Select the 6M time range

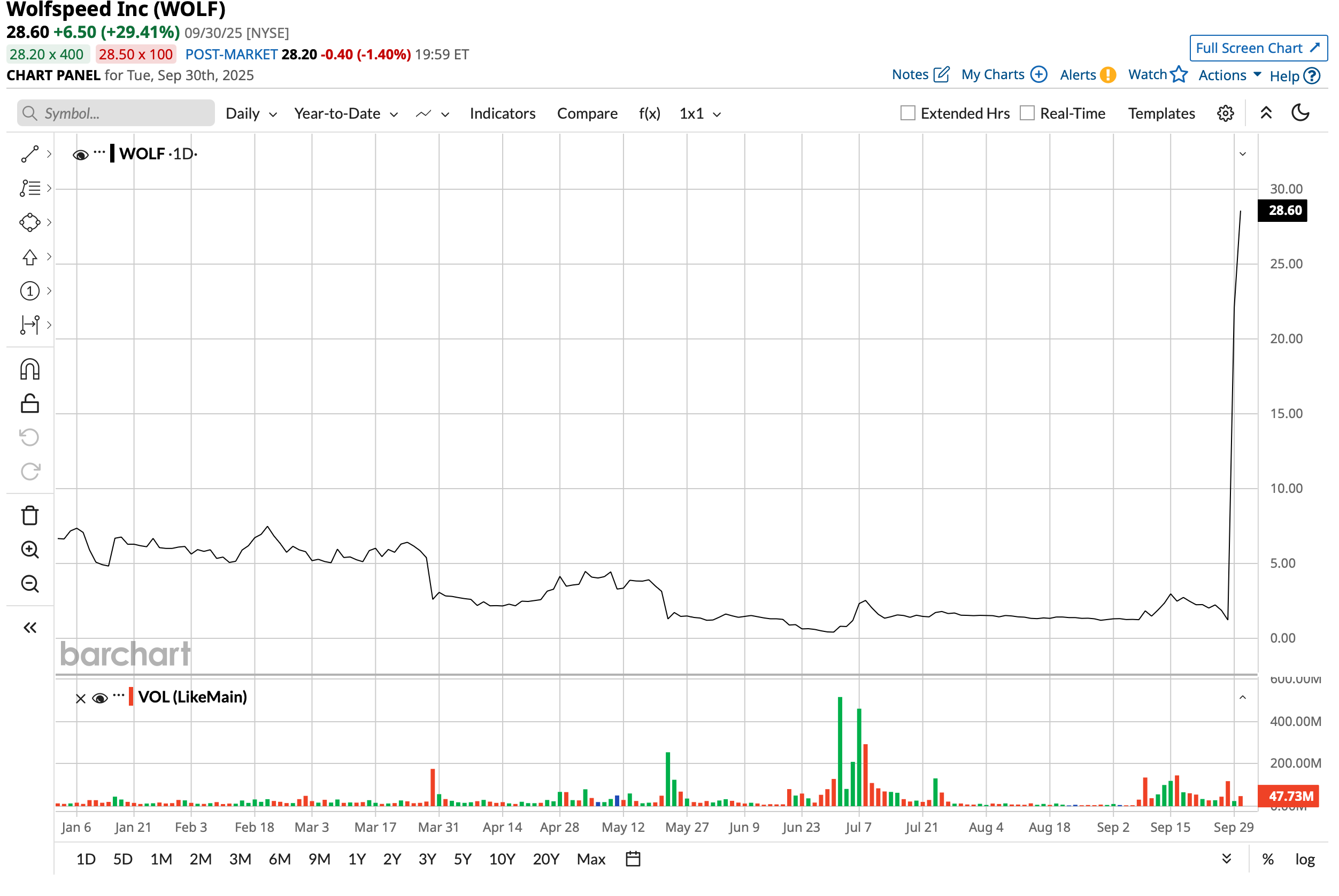280,859
